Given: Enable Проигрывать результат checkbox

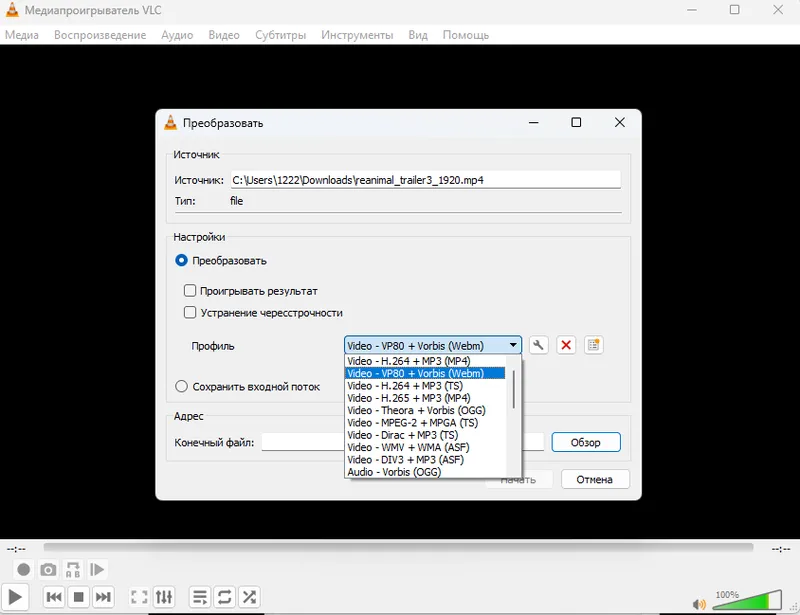Looking at the screenshot, I should 190,291.
